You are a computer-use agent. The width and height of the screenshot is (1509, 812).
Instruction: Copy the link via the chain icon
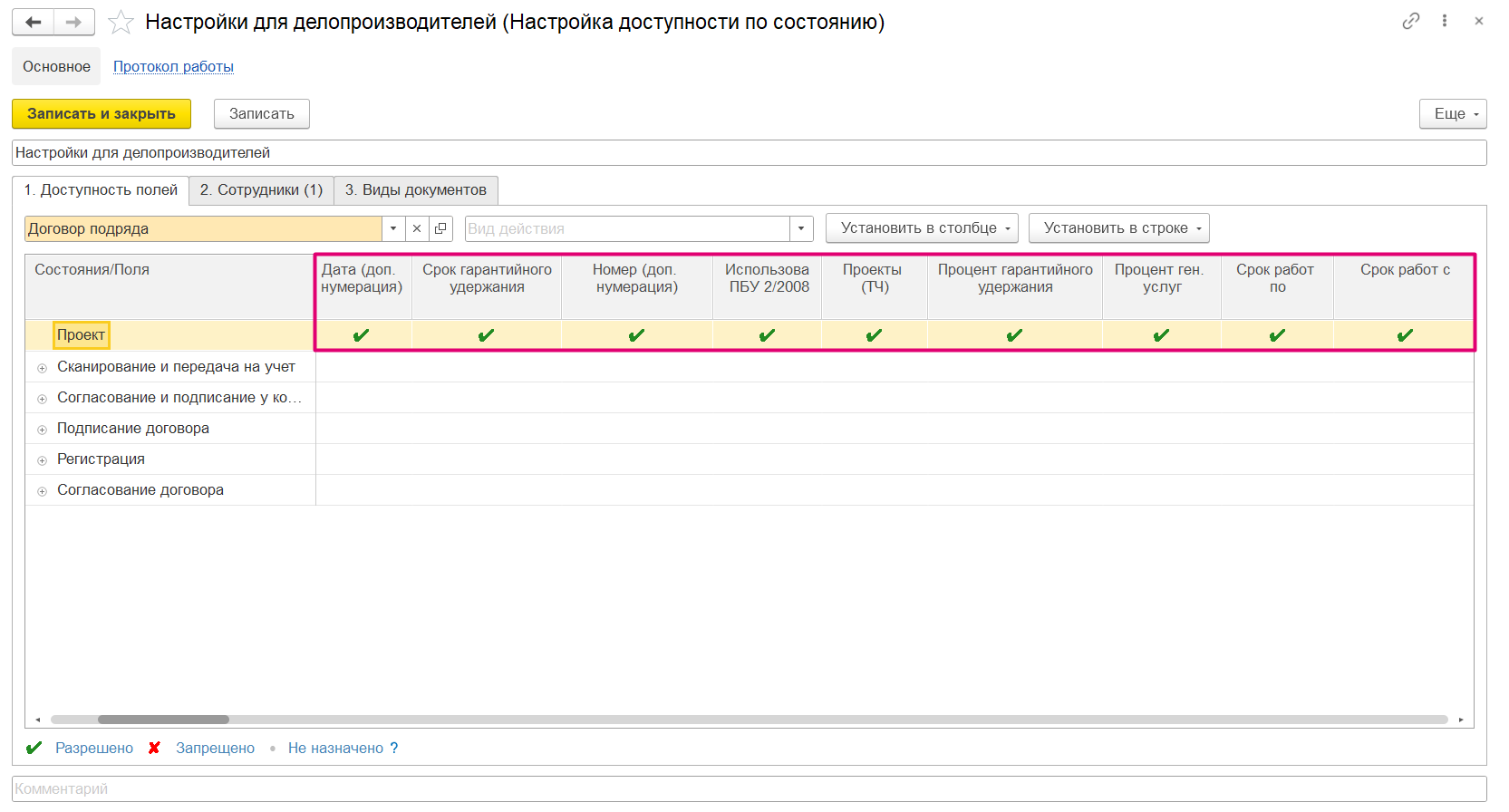1410,21
